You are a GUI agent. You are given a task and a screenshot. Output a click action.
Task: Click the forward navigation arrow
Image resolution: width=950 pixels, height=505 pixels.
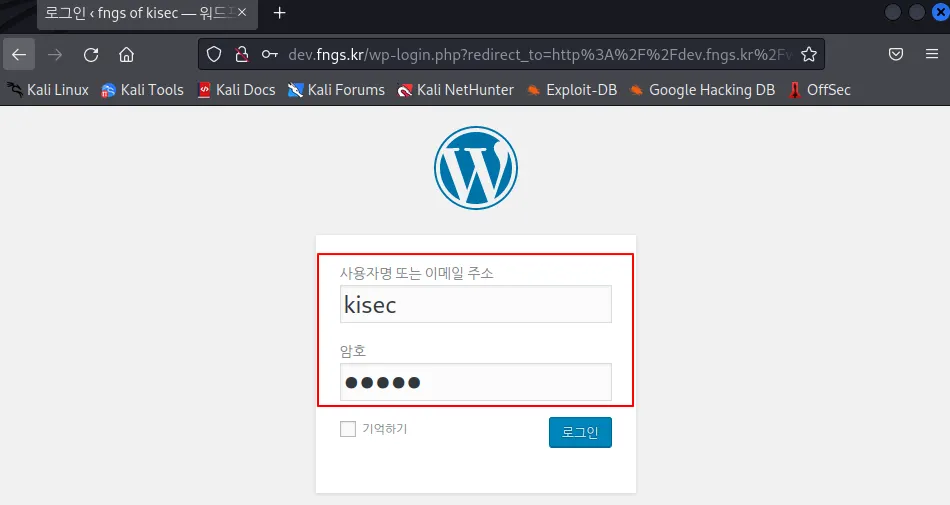point(55,55)
